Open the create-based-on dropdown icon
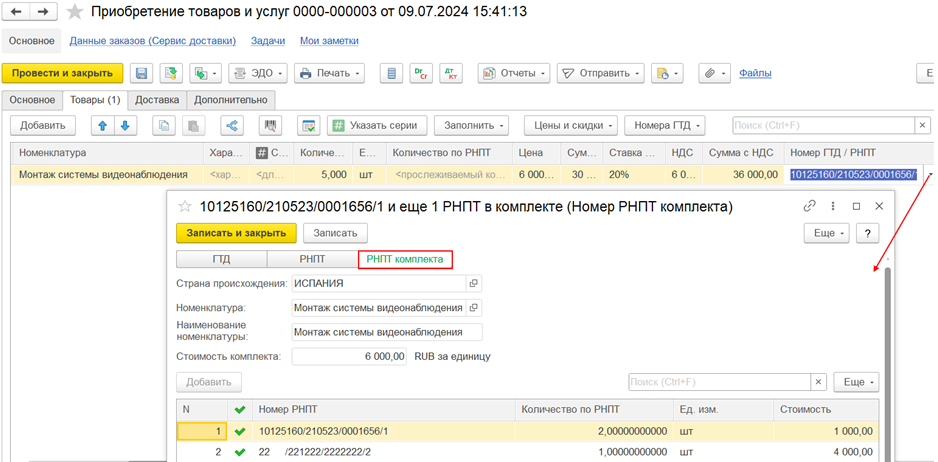938x462 pixels. click(x=205, y=73)
